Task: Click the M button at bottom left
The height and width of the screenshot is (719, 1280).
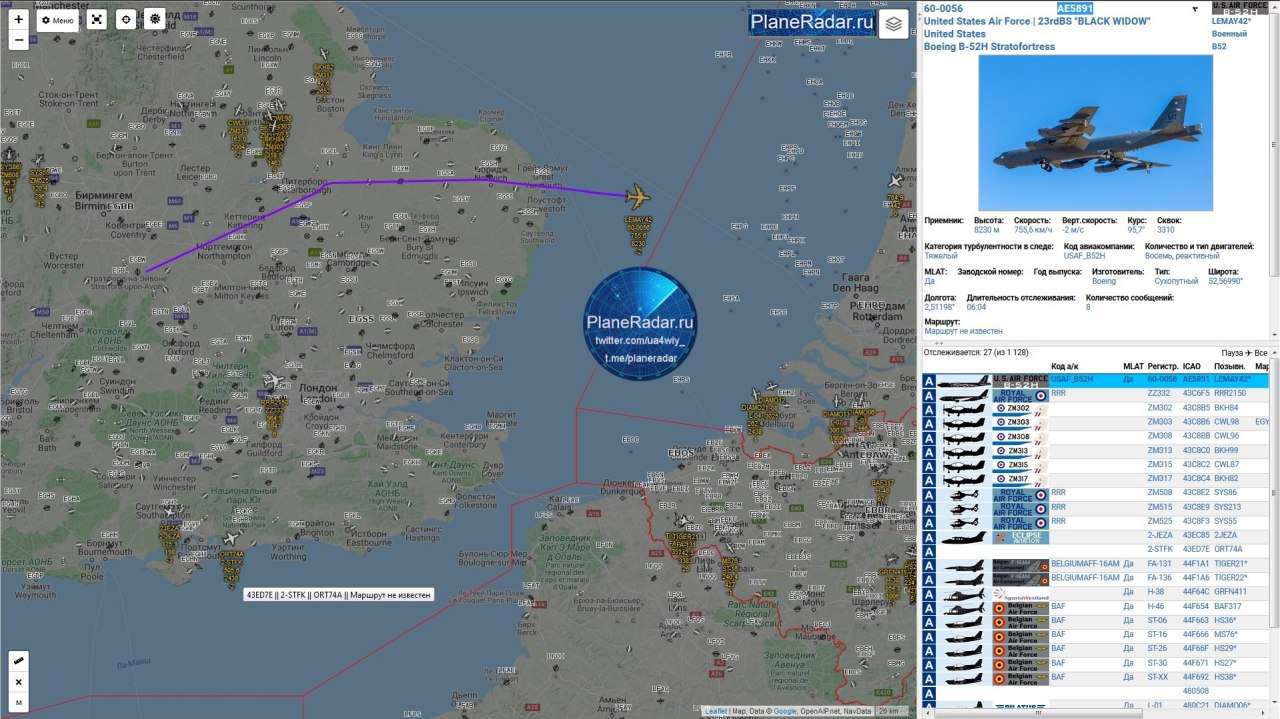Action: (19, 703)
